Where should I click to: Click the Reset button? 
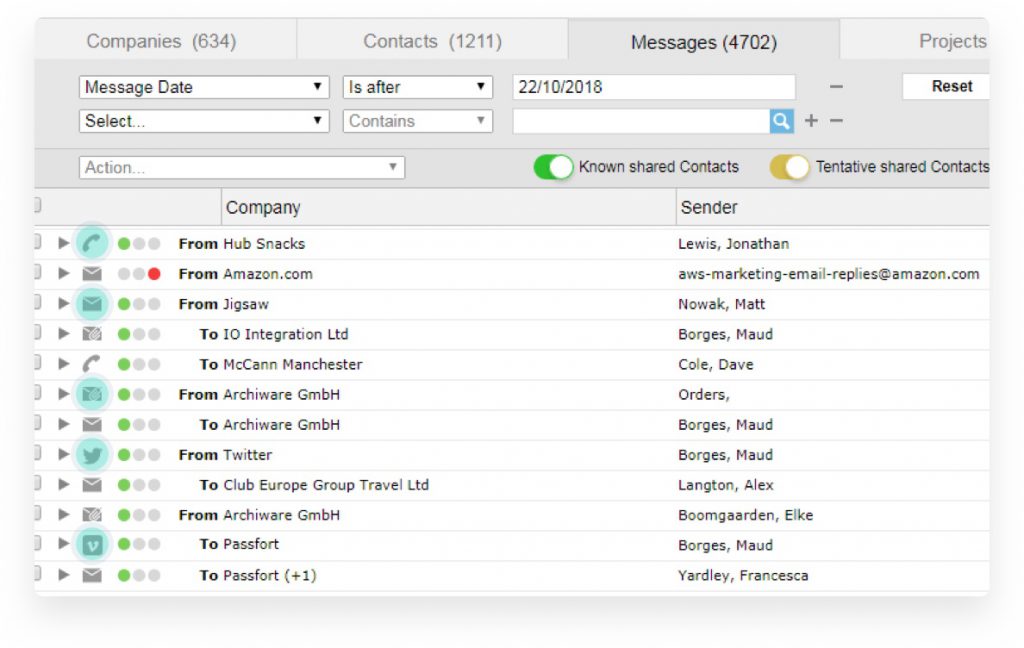click(x=946, y=86)
